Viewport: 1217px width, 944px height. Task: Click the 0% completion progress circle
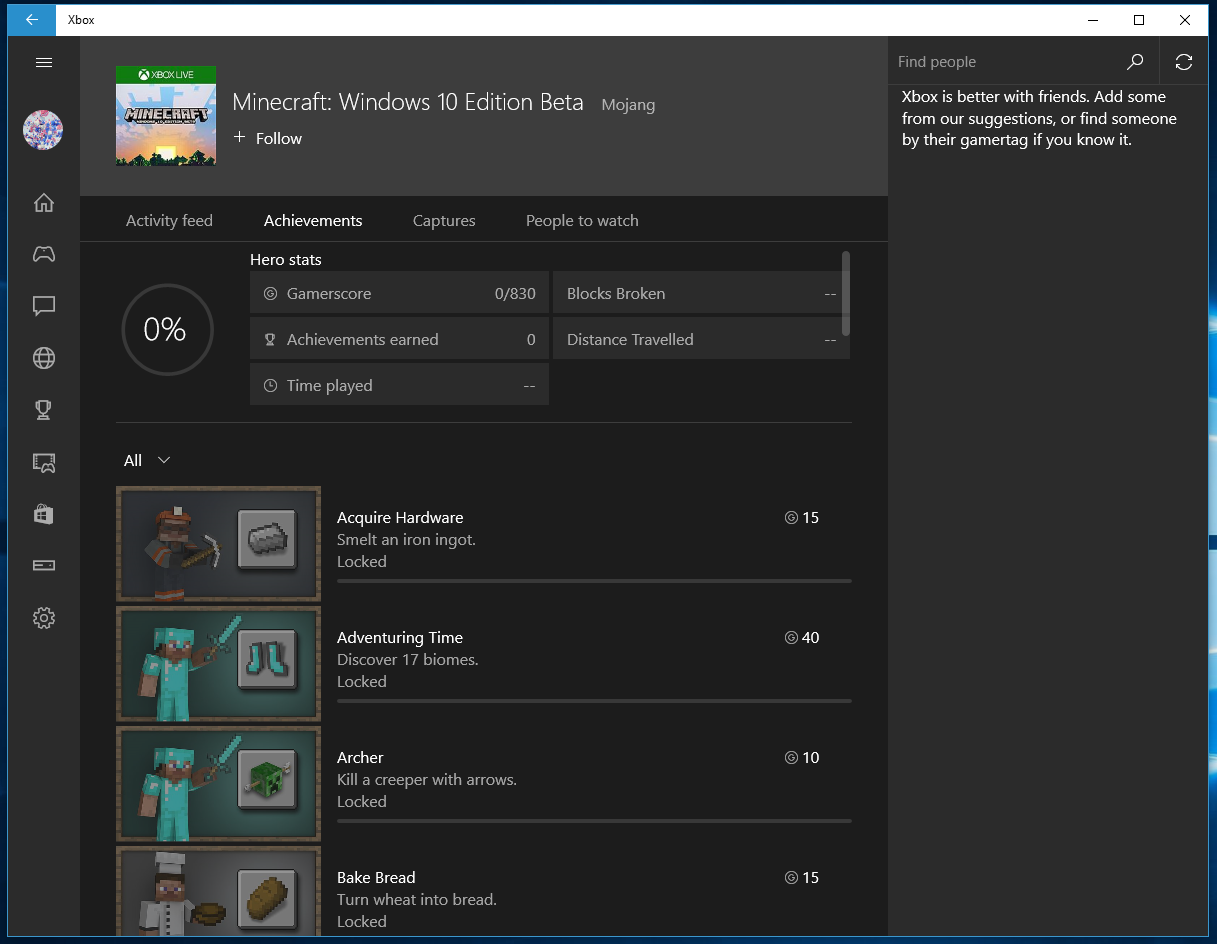click(167, 330)
